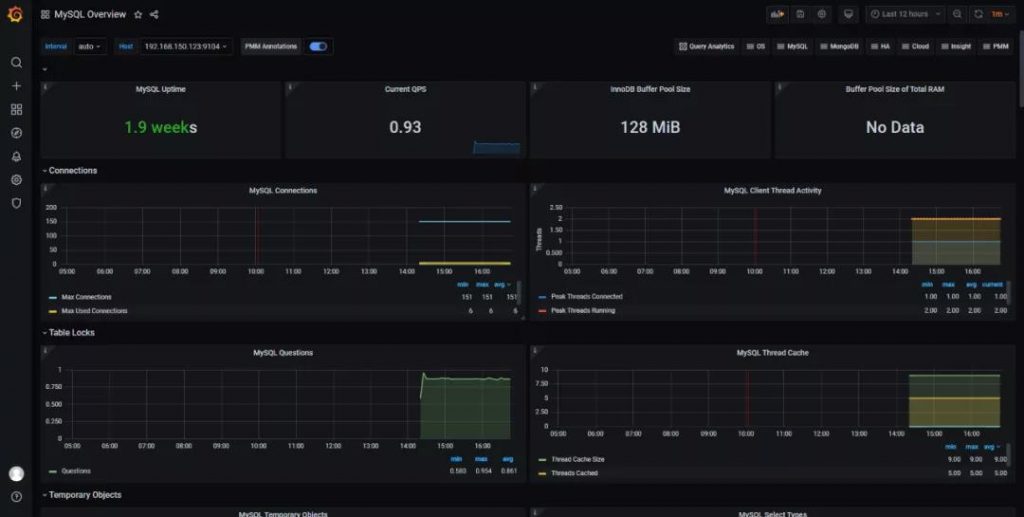
Task: Star the MySQL Overview dashboard
Action: pyautogui.click(x=138, y=14)
